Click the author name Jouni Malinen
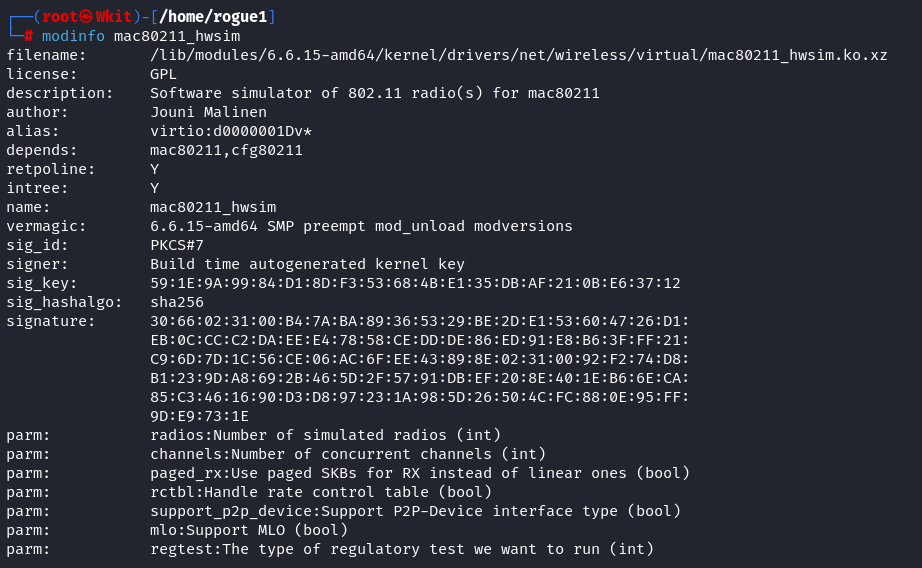922x568 pixels. pyautogui.click(x=208, y=112)
